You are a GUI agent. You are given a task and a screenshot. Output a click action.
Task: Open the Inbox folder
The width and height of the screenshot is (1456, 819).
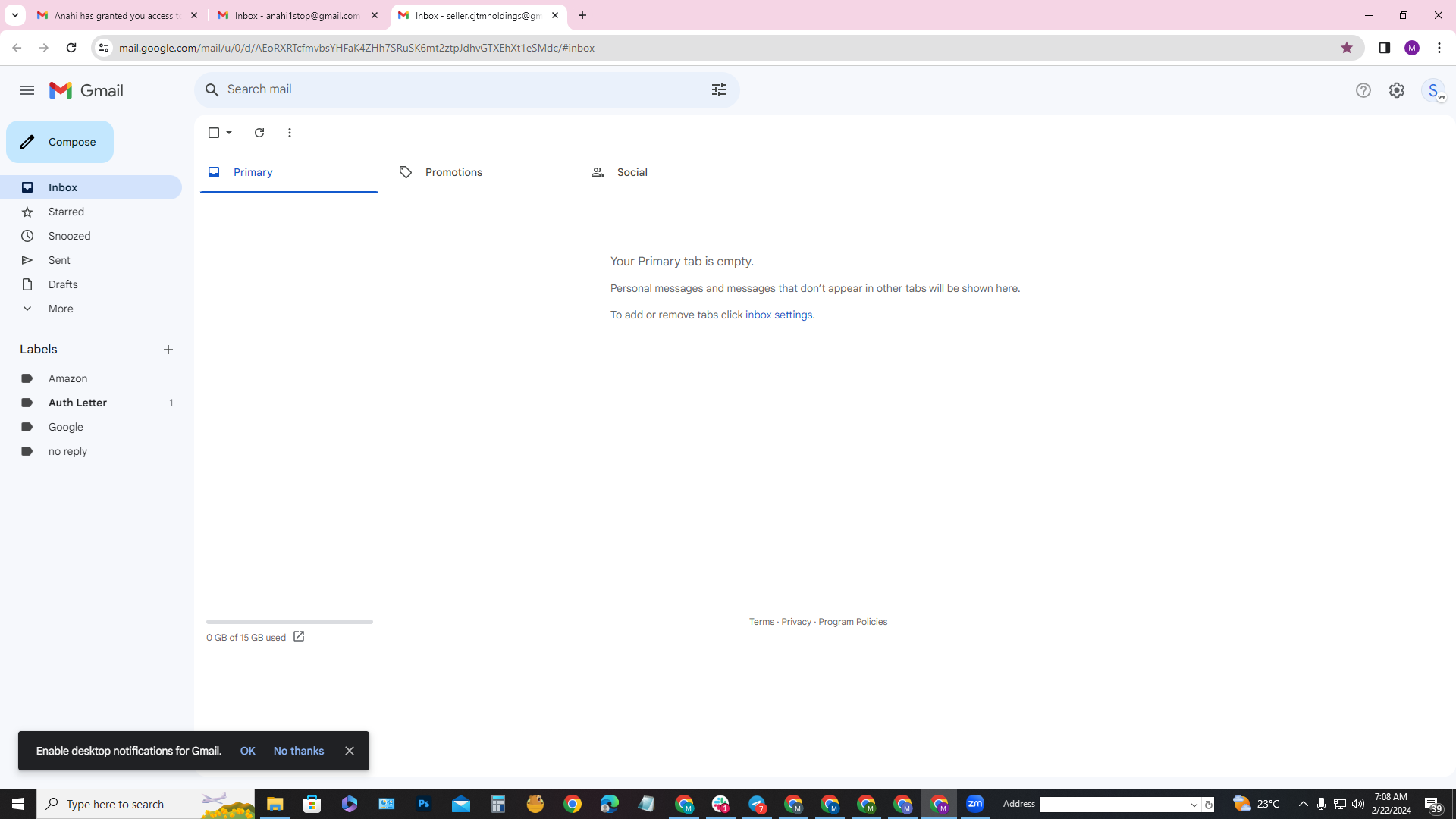tap(91, 187)
